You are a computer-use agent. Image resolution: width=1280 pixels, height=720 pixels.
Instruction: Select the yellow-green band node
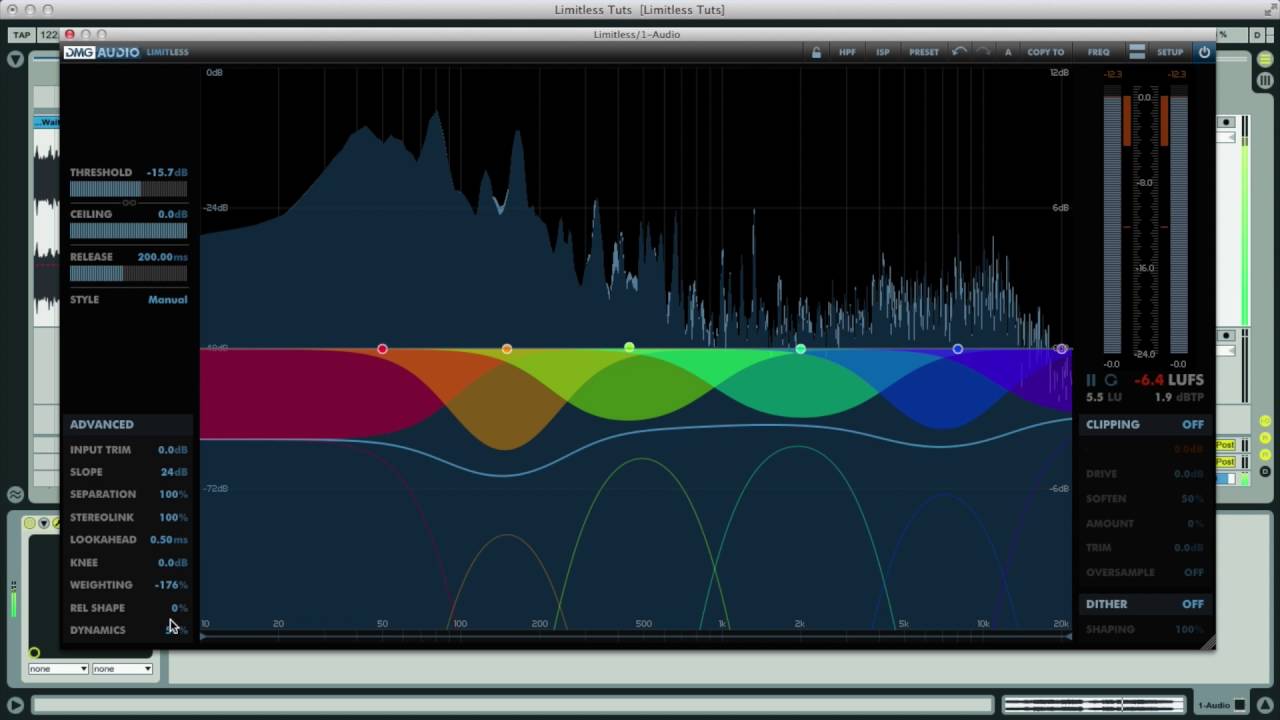[x=629, y=348]
